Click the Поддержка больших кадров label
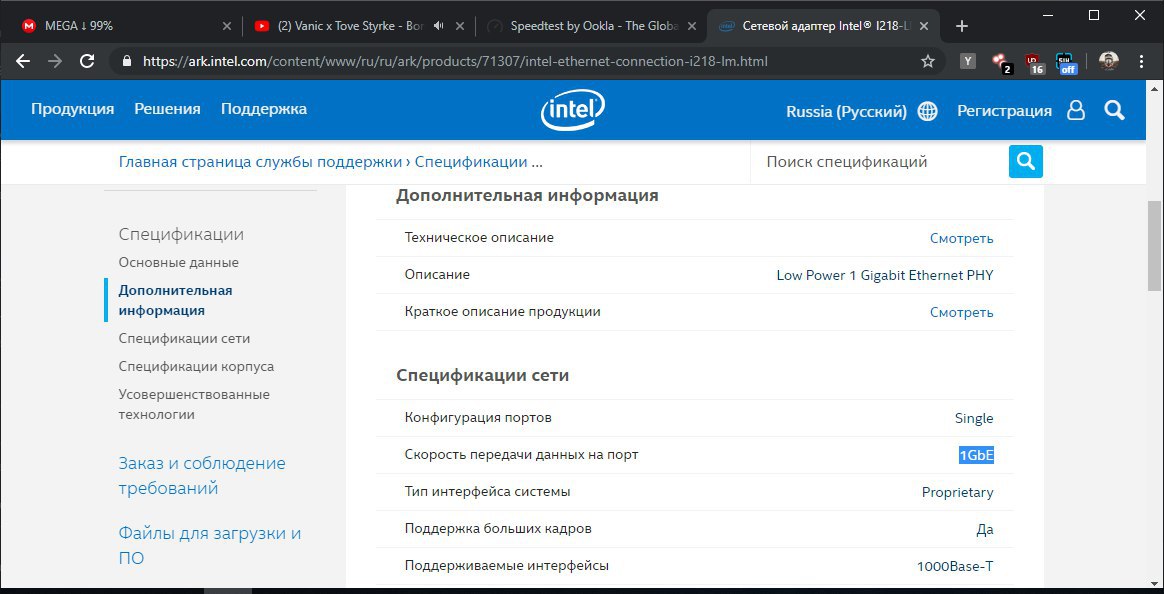Screen dimensions: 1164x594 point(498,529)
